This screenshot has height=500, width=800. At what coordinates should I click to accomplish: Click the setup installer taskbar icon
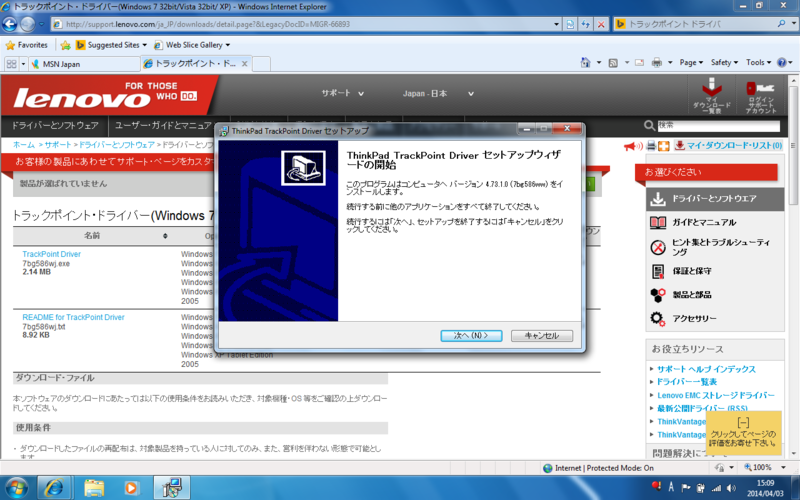point(172,488)
